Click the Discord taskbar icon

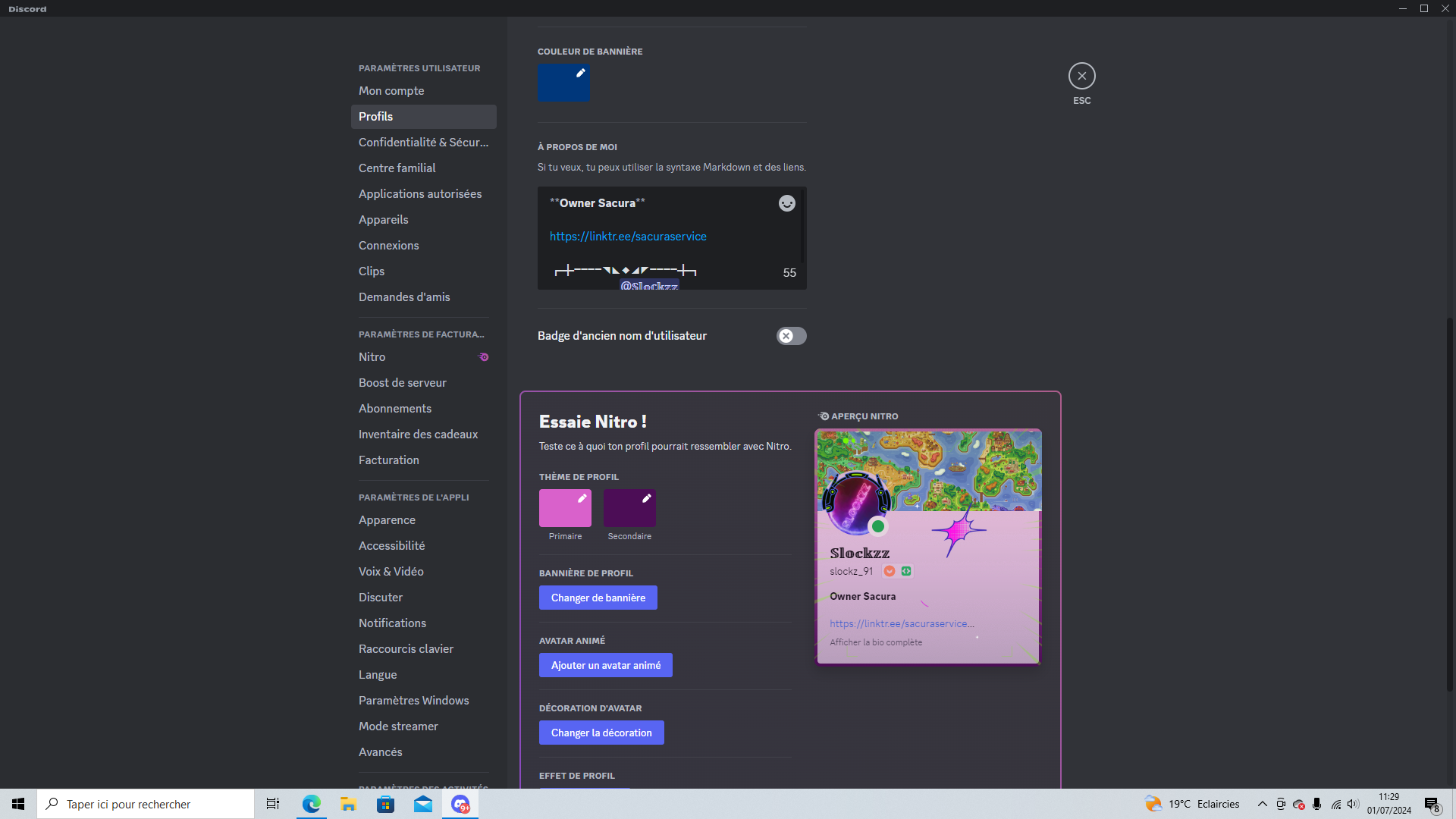click(460, 804)
